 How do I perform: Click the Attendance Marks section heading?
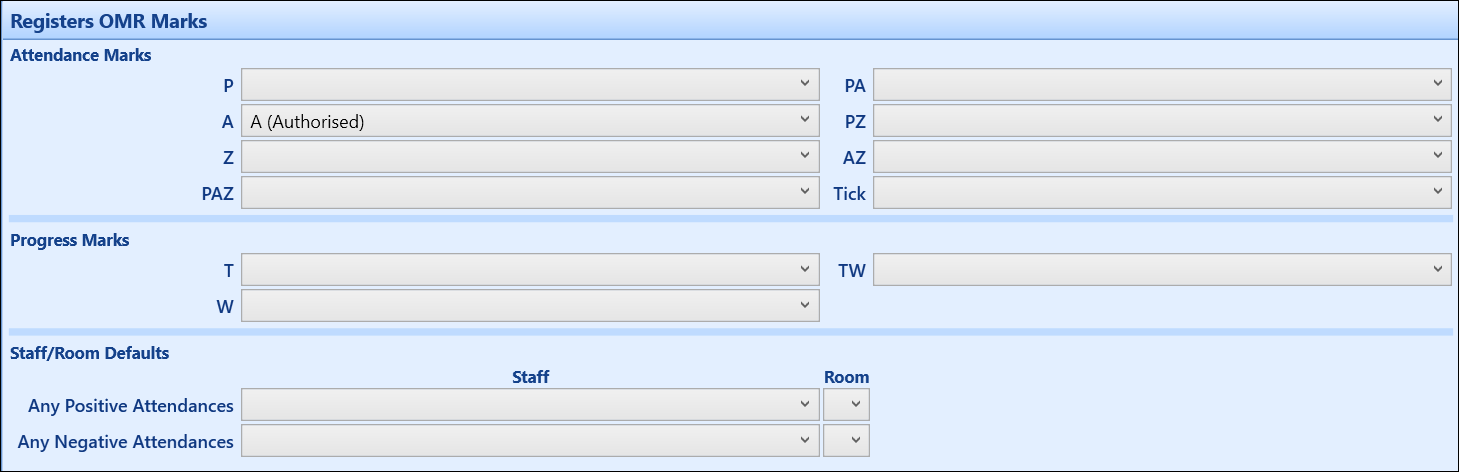click(x=81, y=56)
